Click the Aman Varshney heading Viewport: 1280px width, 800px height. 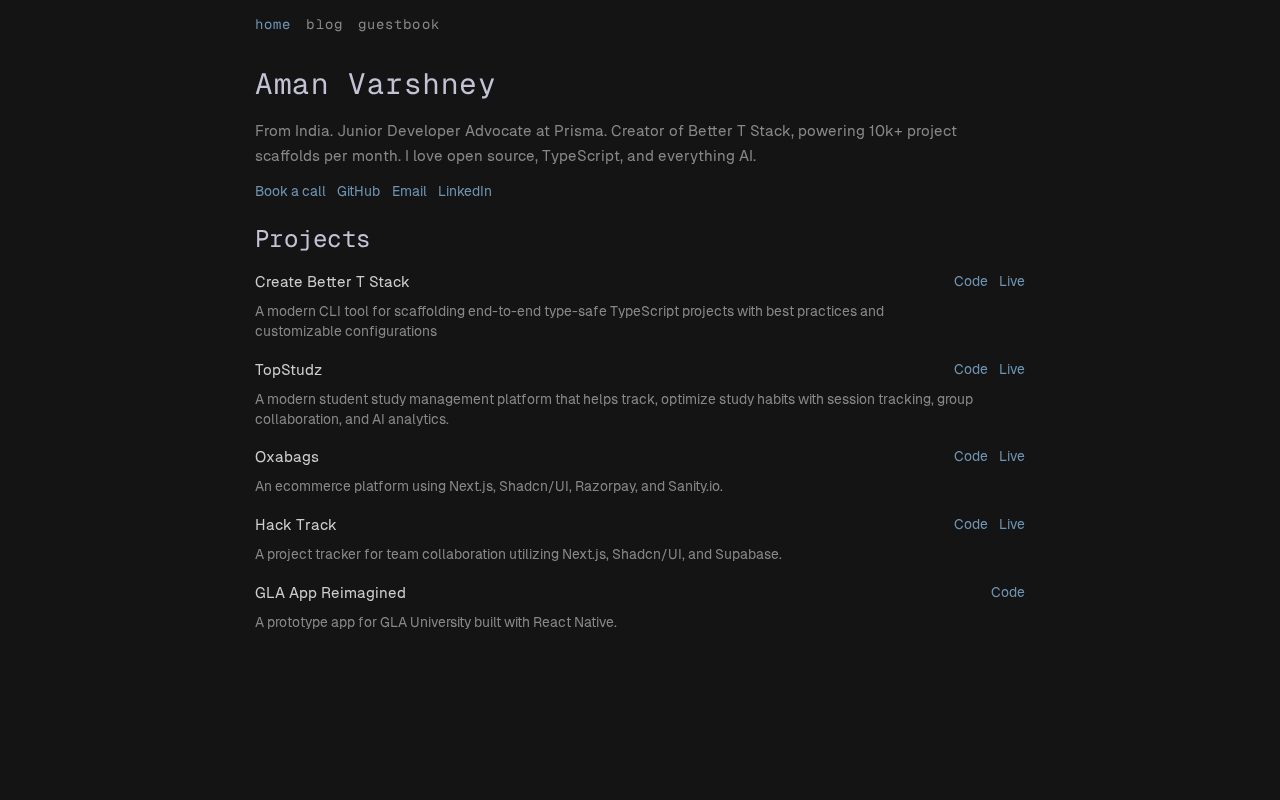pyautogui.click(x=375, y=84)
